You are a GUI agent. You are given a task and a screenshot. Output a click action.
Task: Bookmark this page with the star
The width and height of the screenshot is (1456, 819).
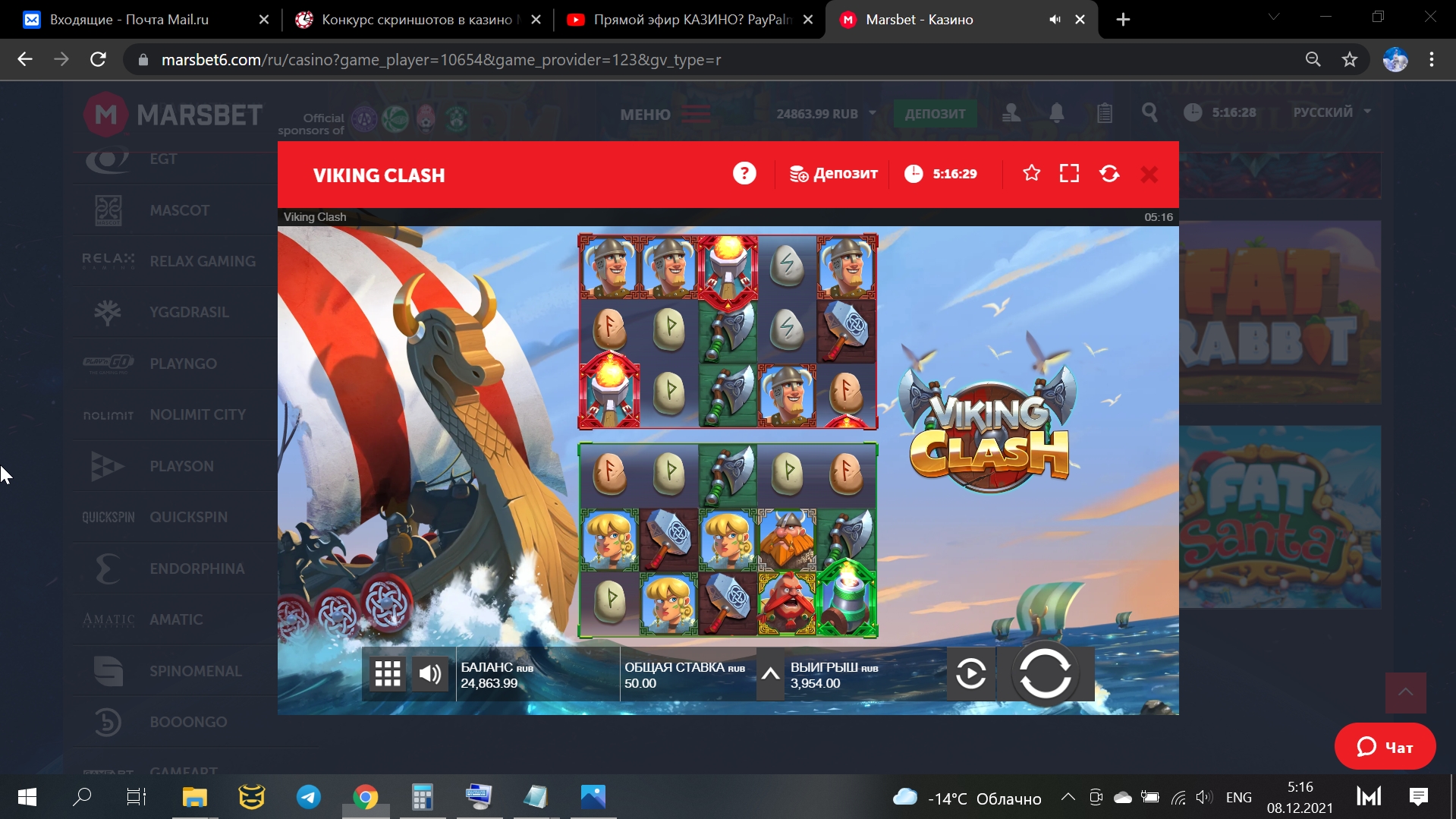(1349, 59)
